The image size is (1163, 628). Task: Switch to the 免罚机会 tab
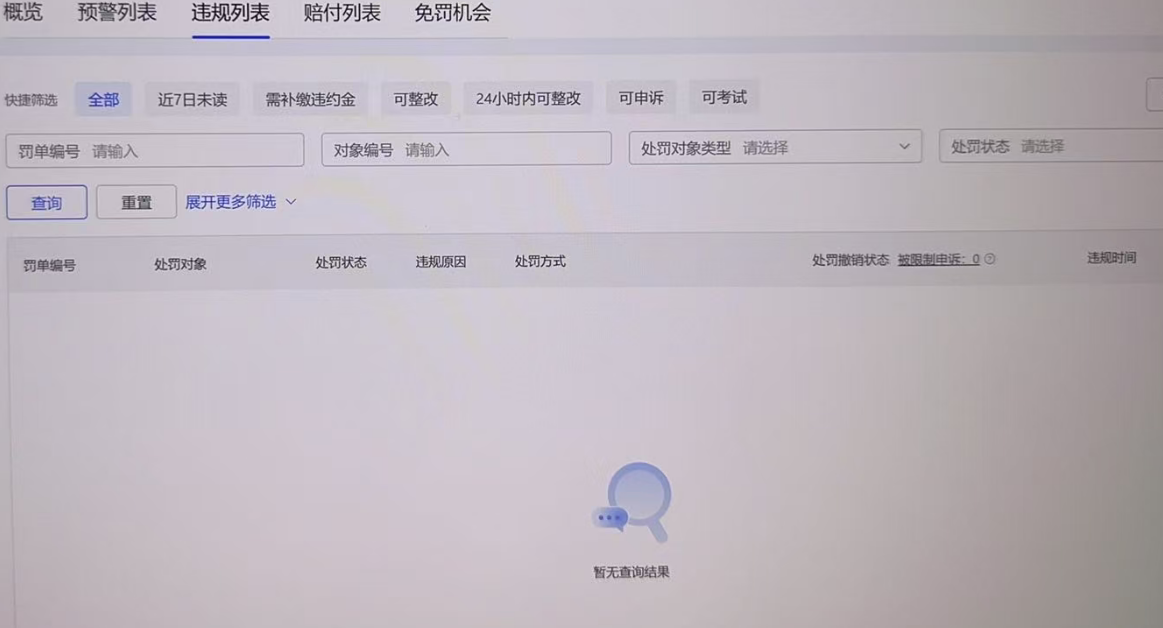tap(452, 13)
